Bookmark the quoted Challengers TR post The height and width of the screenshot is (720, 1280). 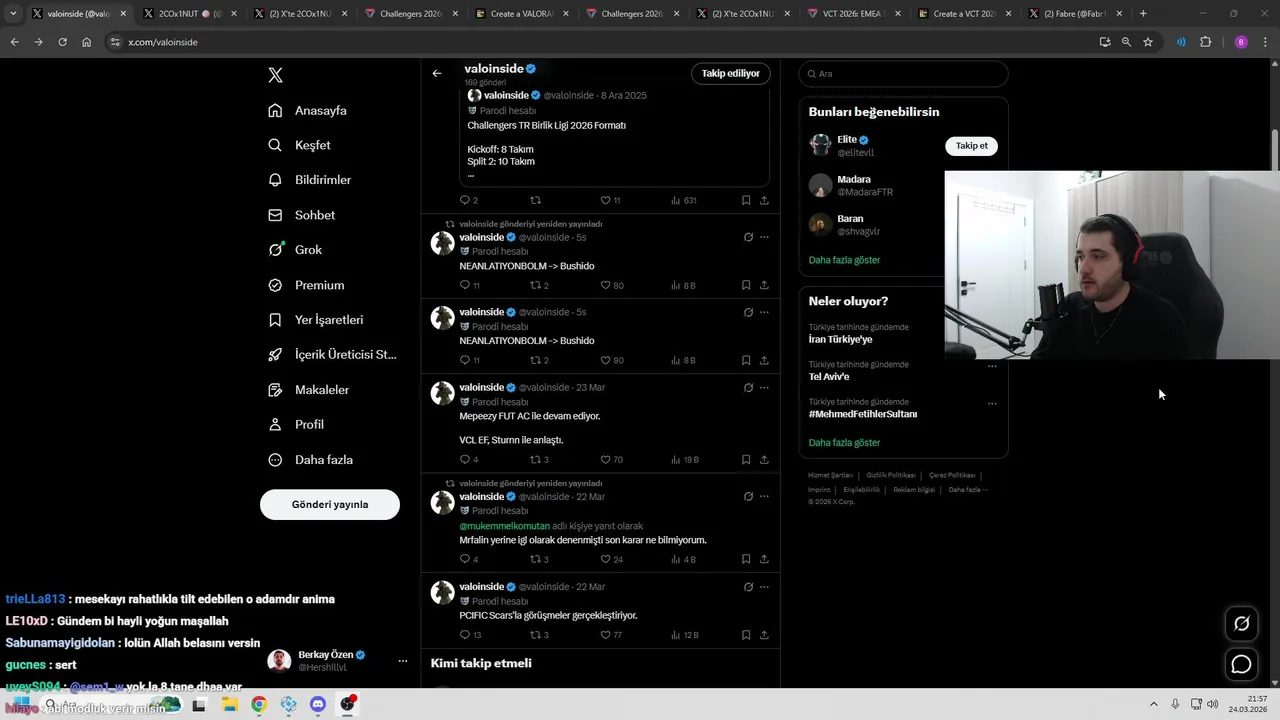pos(746,200)
